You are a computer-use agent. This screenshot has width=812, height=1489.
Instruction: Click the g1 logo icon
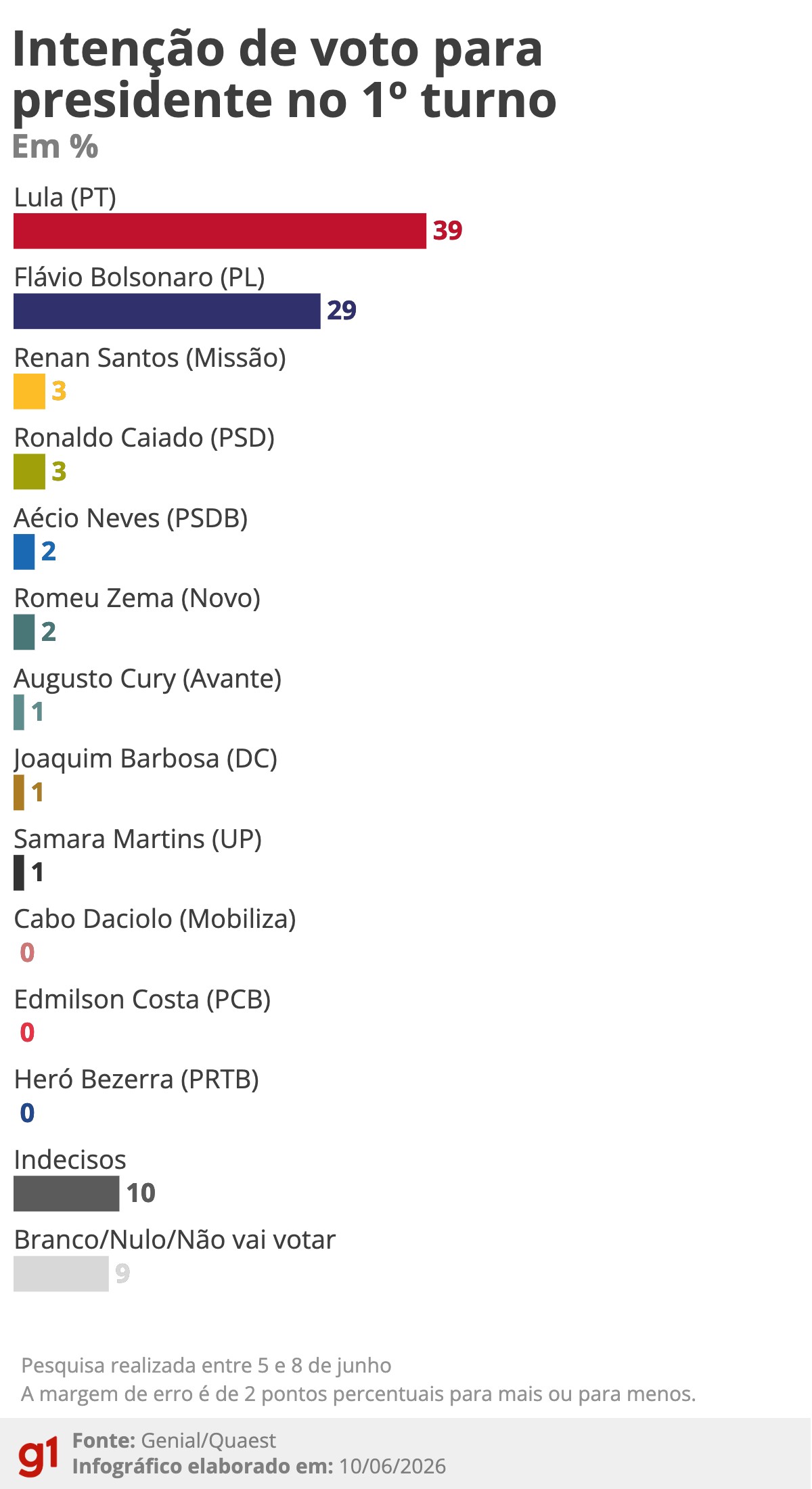(38, 1457)
